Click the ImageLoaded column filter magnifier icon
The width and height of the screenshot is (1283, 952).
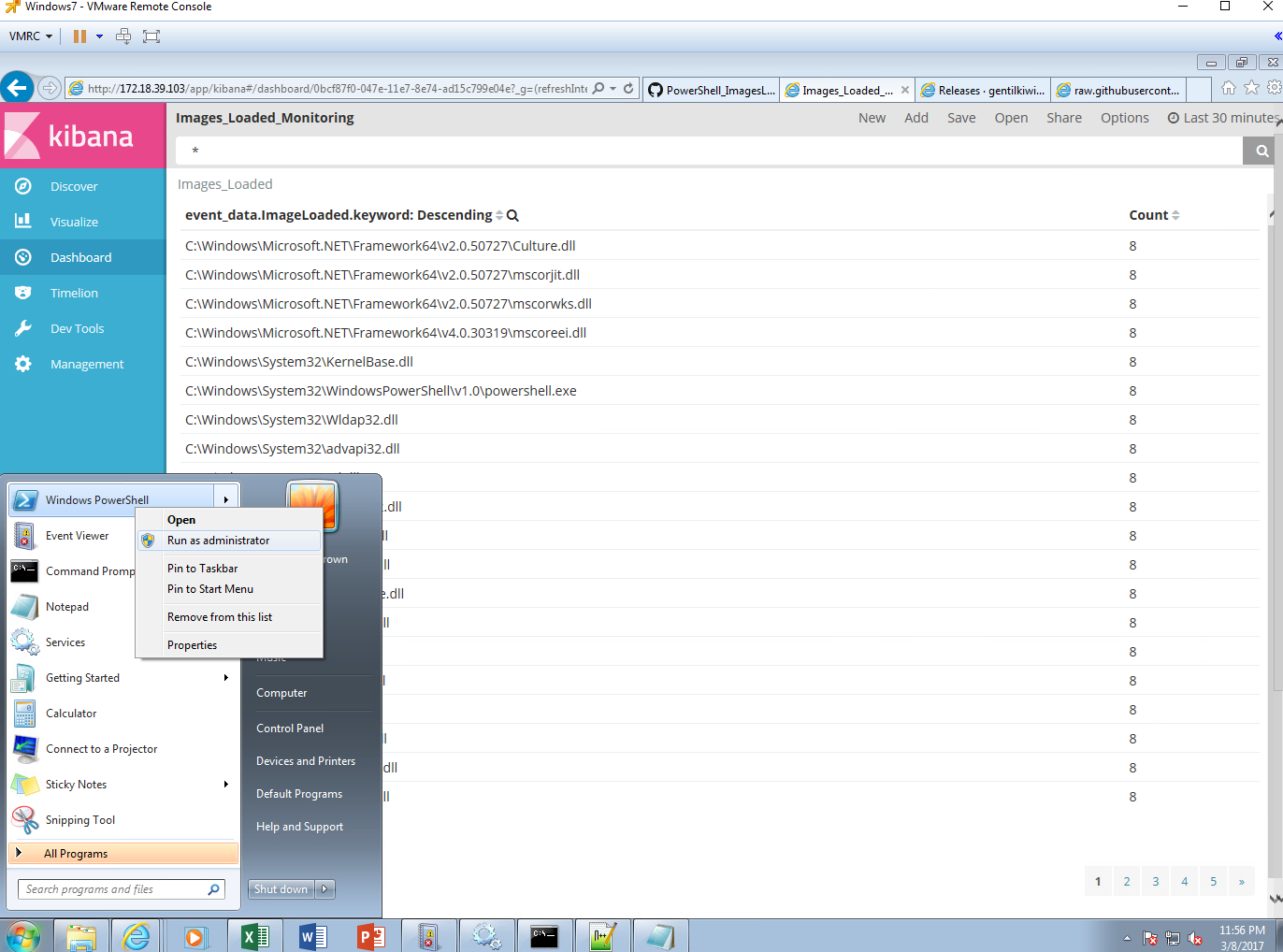click(512, 216)
